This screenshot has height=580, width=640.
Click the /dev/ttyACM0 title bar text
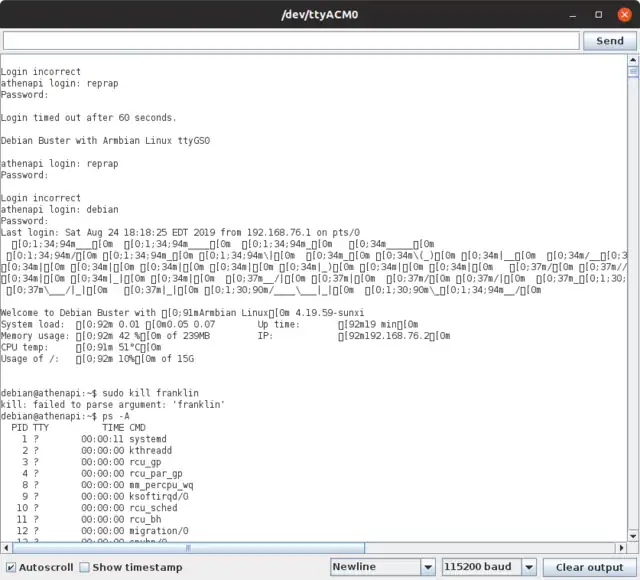click(x=319, y=15)
